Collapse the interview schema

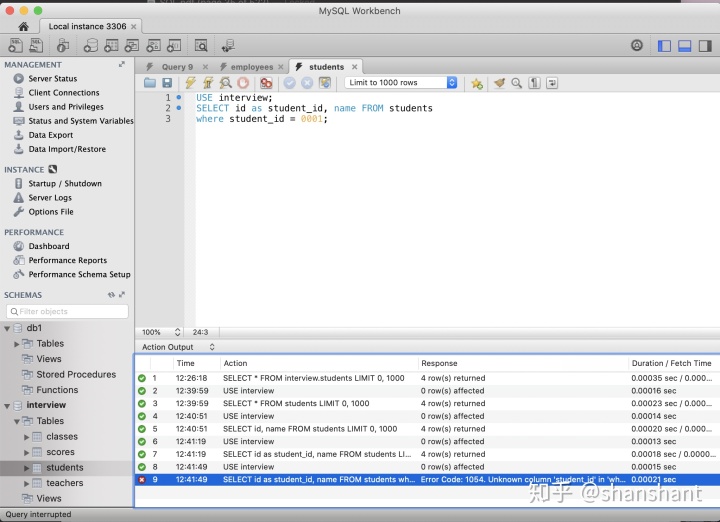pyautogui.click(x=7, y=405)
